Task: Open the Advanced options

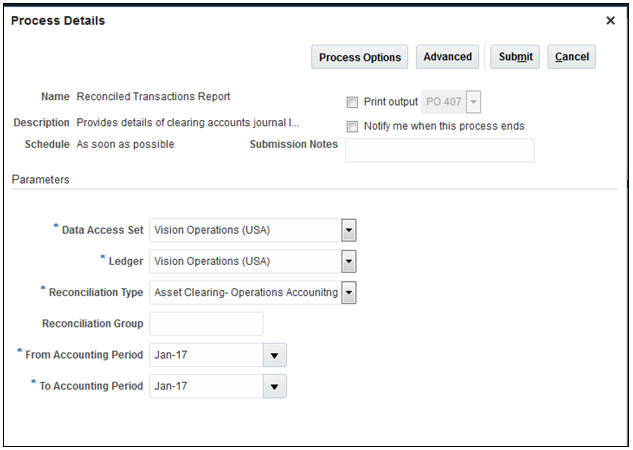Action: [447, 57]
